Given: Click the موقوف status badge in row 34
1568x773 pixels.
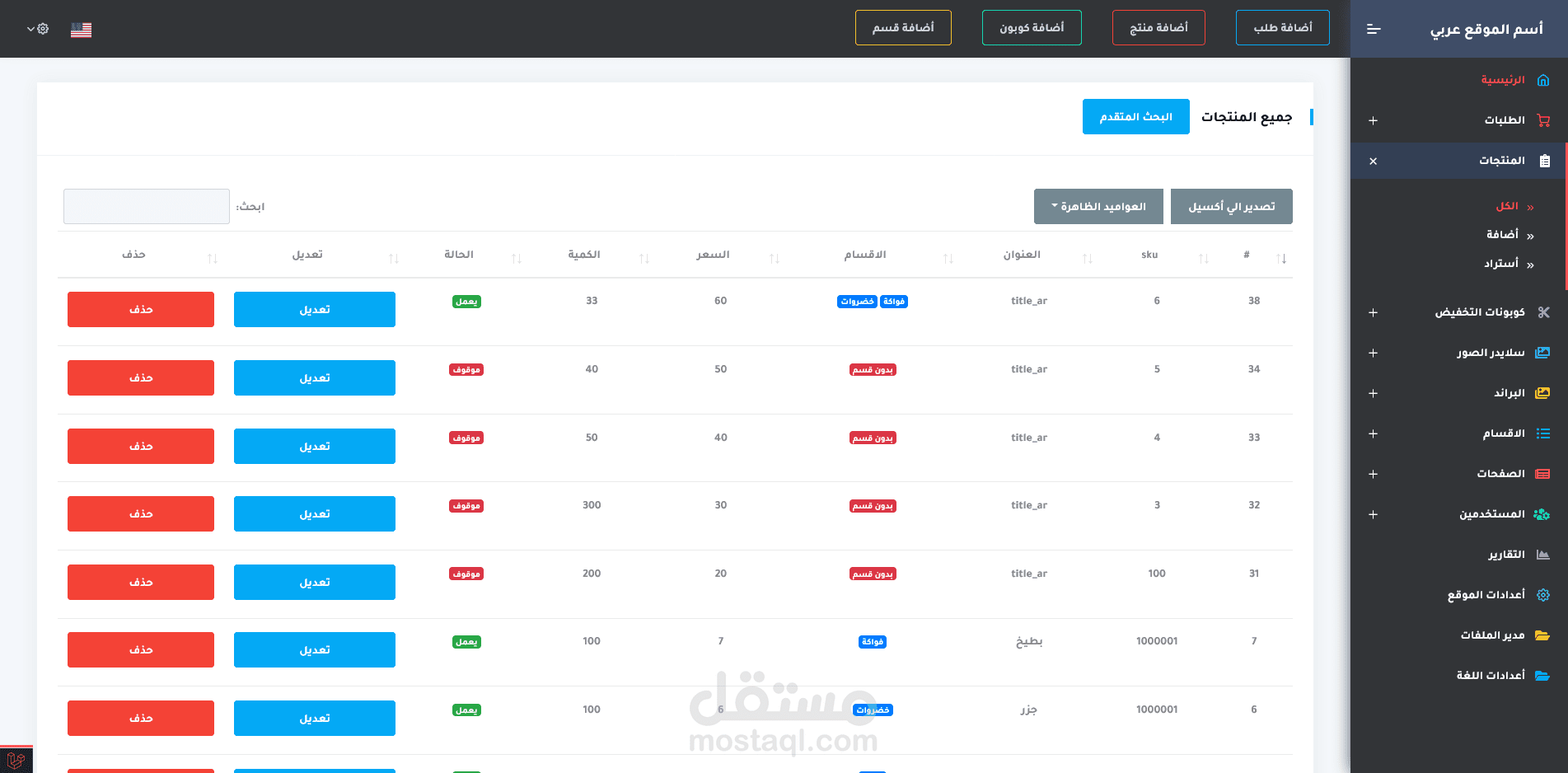Looking at the screenshot, I should [466, 370].
